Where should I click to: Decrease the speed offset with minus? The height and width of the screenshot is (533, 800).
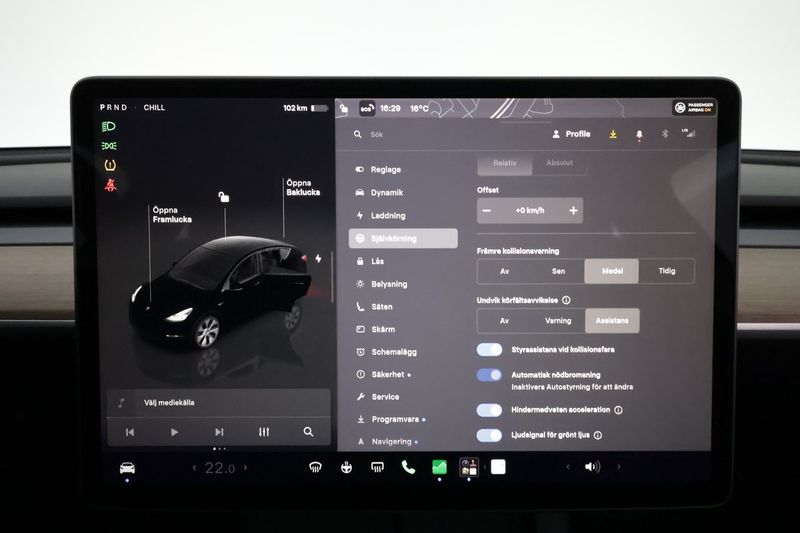pyautogui.click(x=487, y=210)
